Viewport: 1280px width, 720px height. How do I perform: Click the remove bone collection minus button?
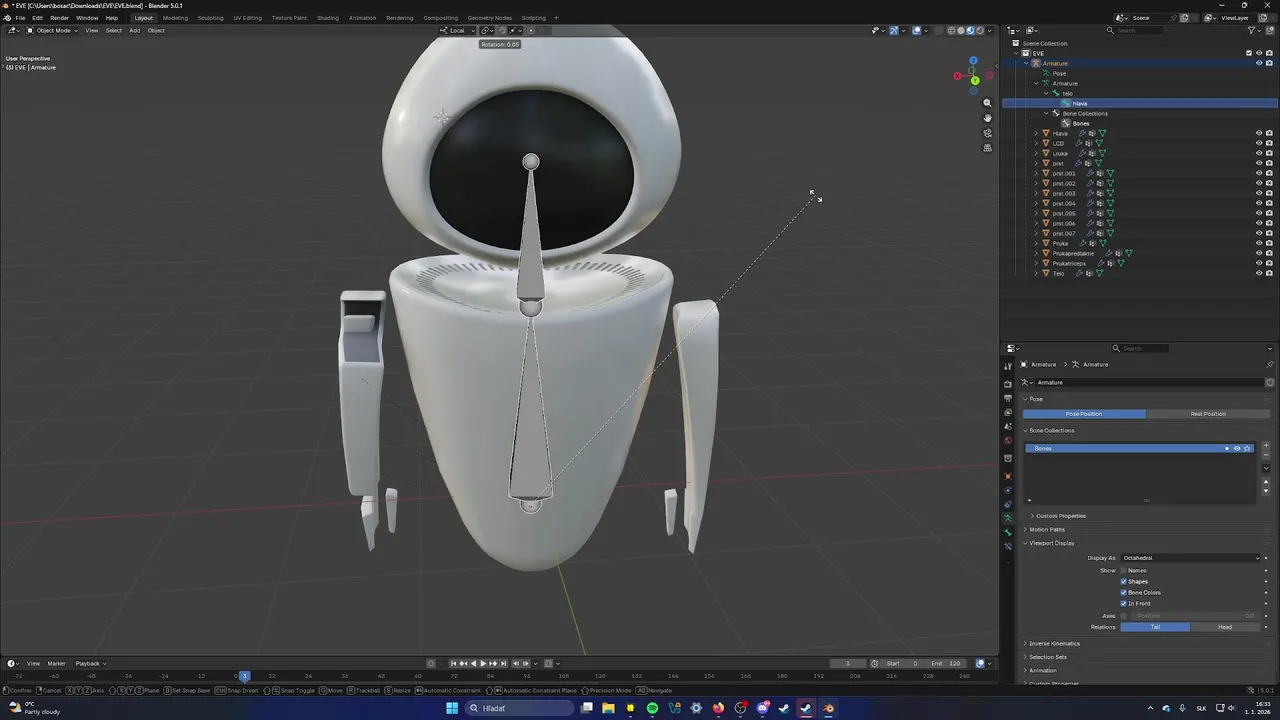point(1266,456)
